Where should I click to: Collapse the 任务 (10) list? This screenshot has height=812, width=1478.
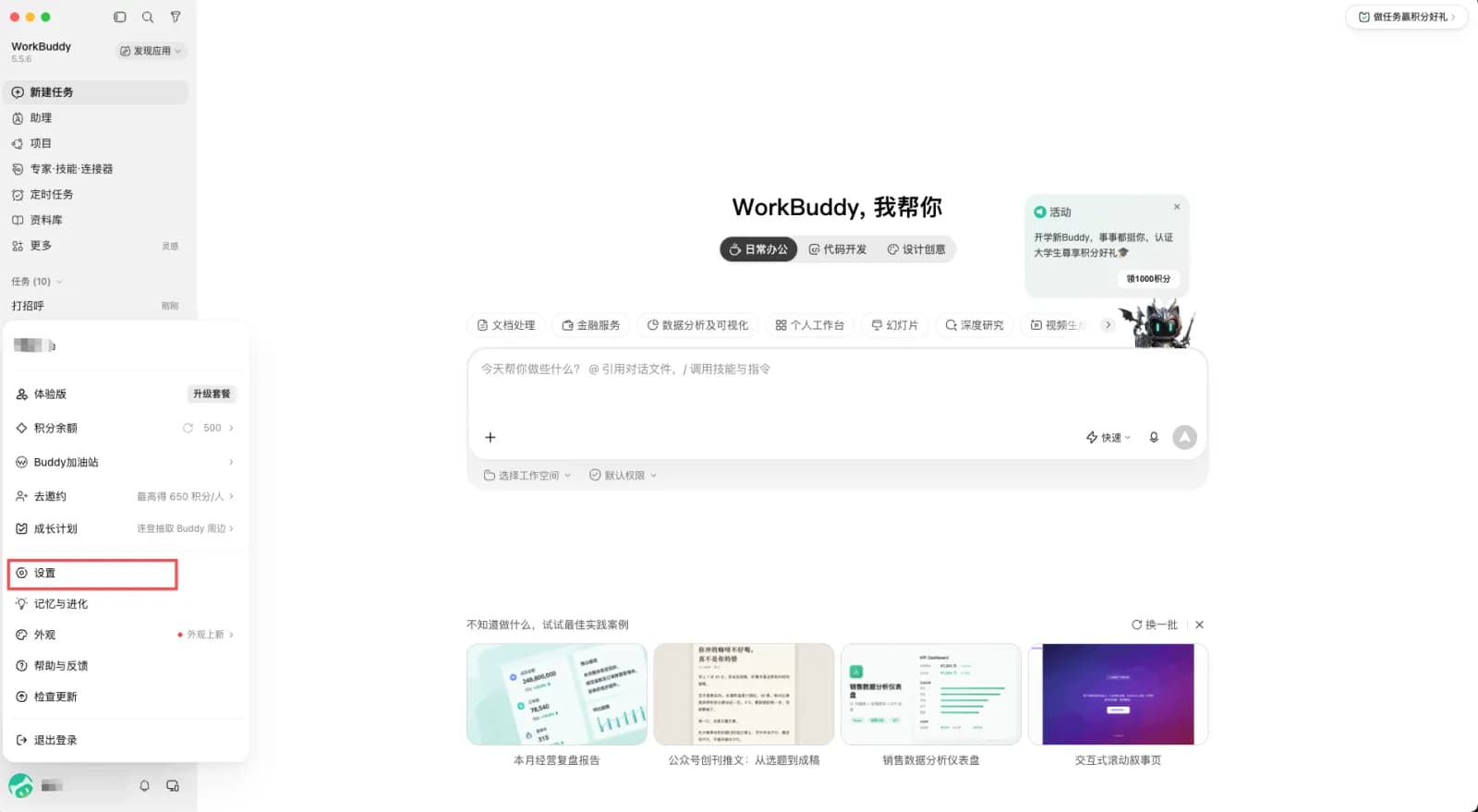59,282
